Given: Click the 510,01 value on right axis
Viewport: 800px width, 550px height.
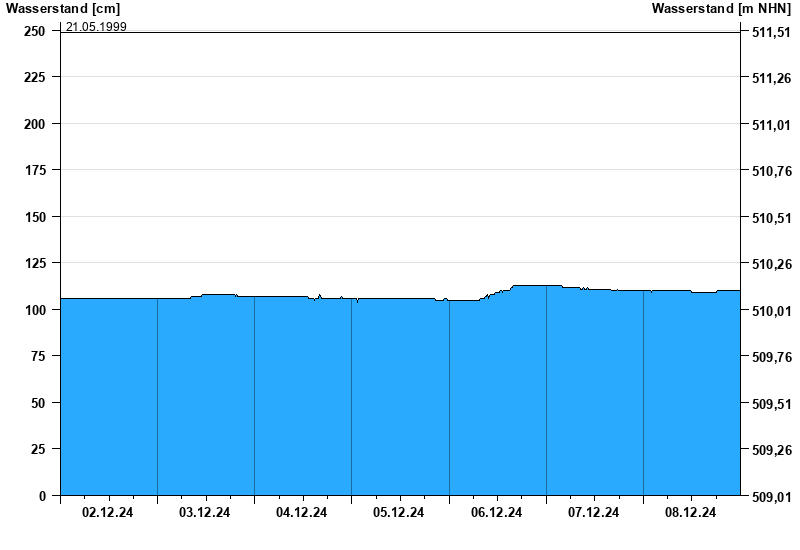Looking at the screenshot, I should pos(770,311).
